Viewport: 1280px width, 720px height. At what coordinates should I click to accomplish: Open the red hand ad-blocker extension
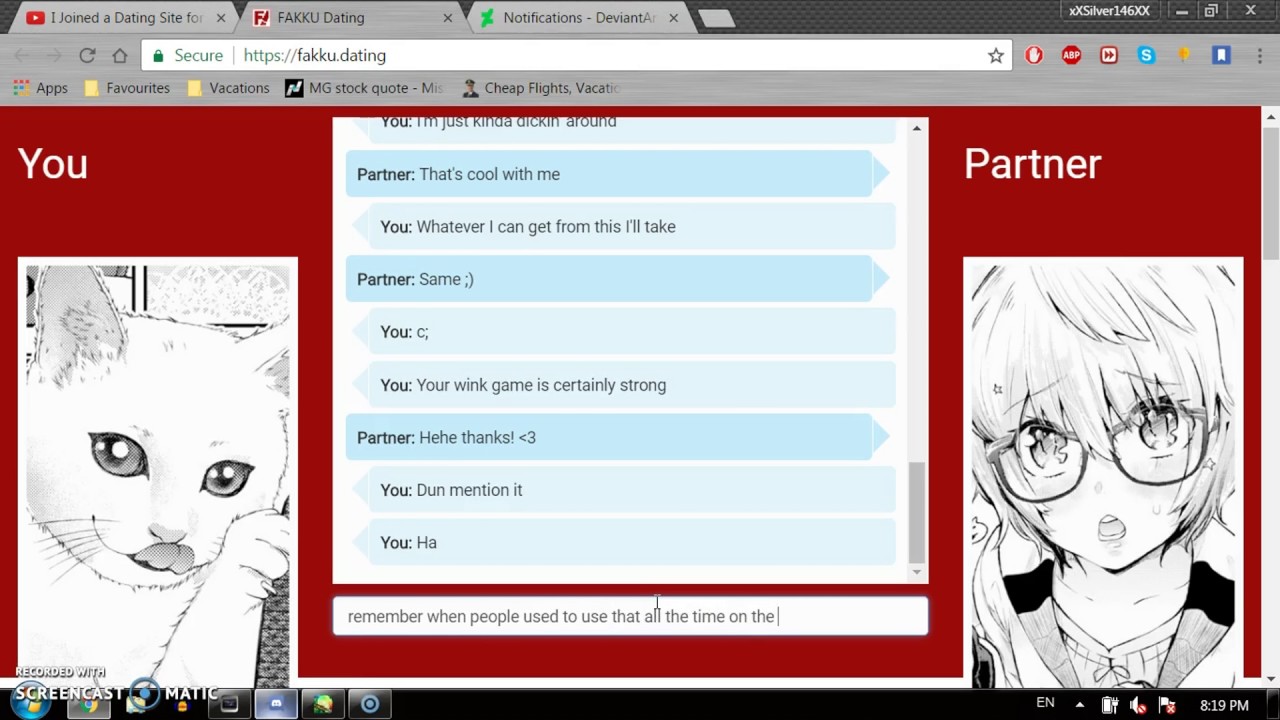1034,56
